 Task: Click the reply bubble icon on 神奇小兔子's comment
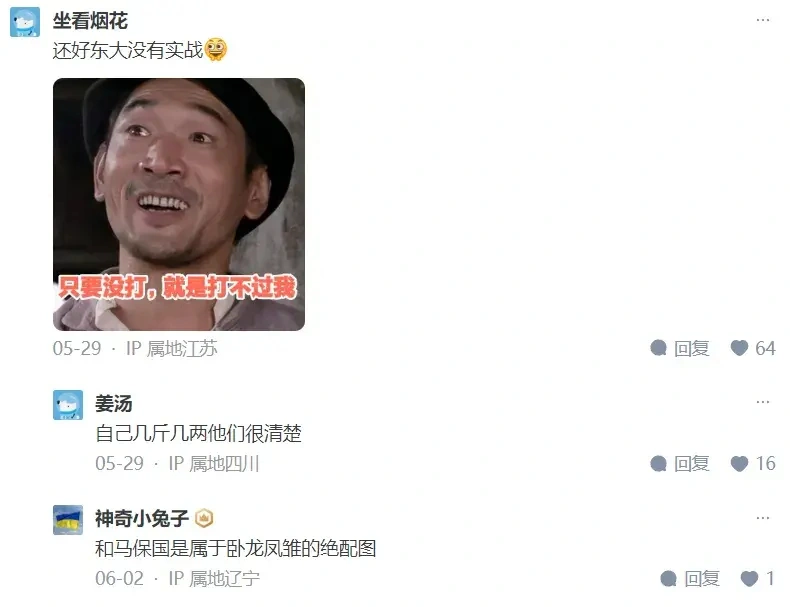(x=669, y=578)
